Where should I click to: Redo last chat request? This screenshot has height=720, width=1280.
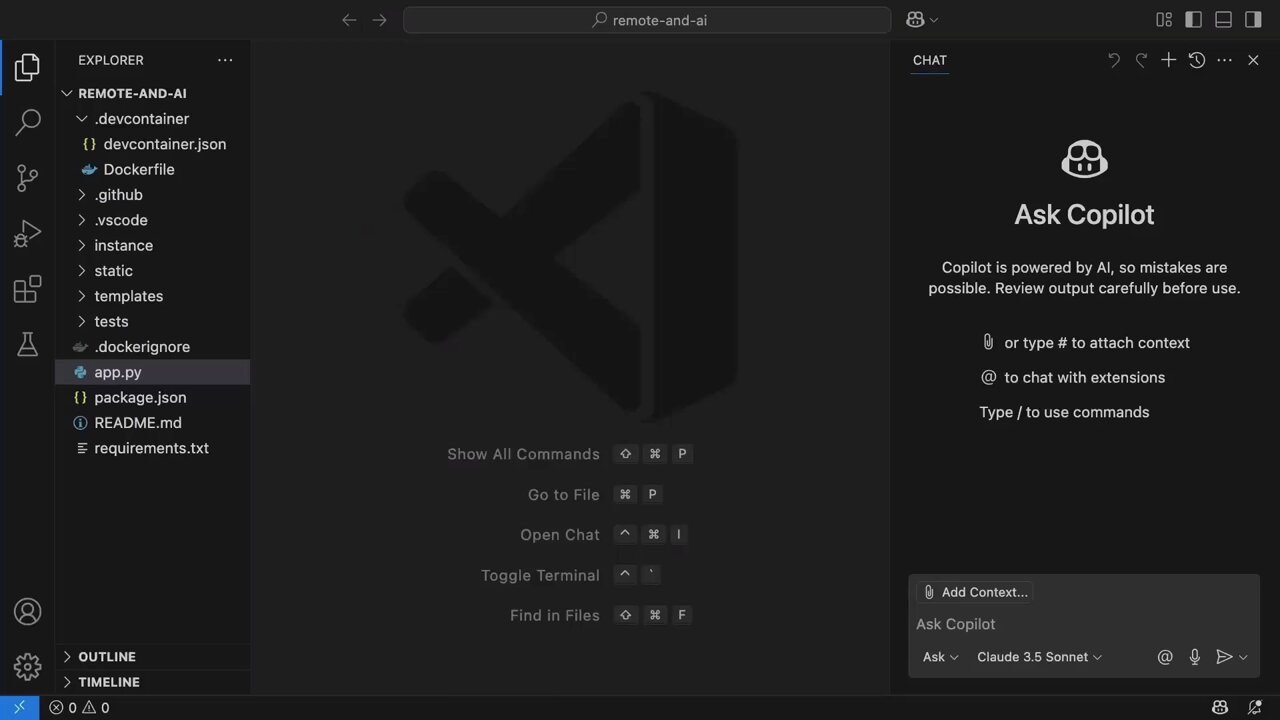click(x=1141, y=60)
